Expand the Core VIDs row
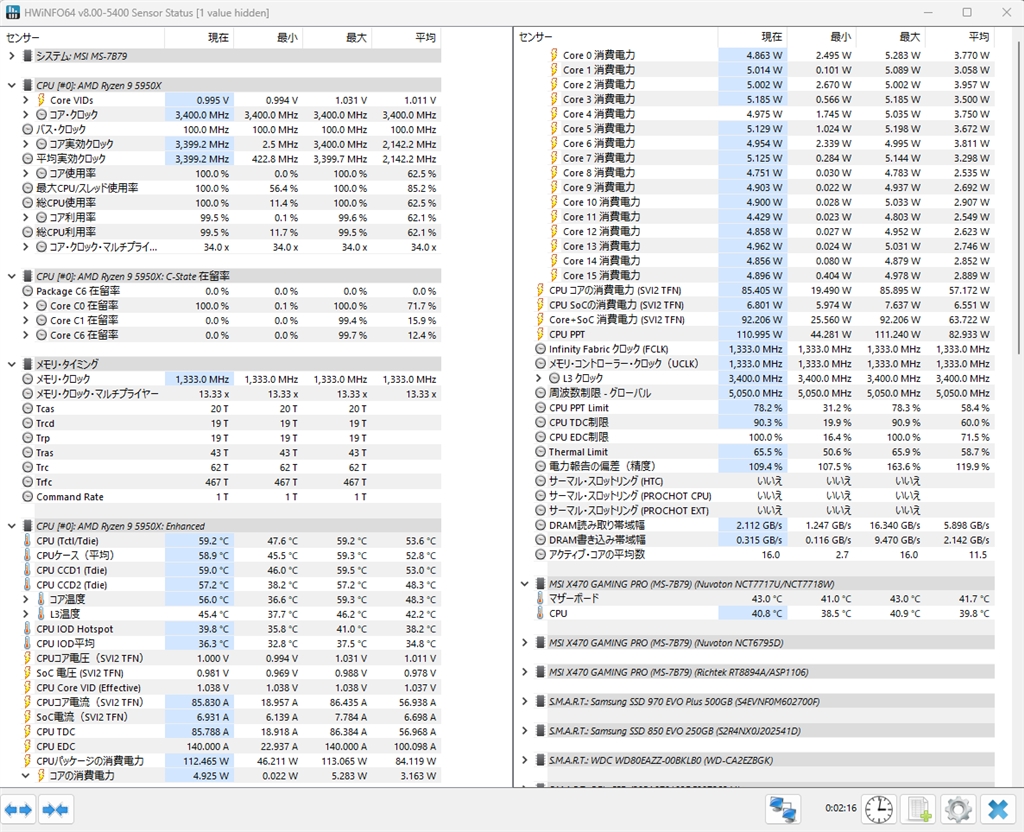 (x=26, y=100)
